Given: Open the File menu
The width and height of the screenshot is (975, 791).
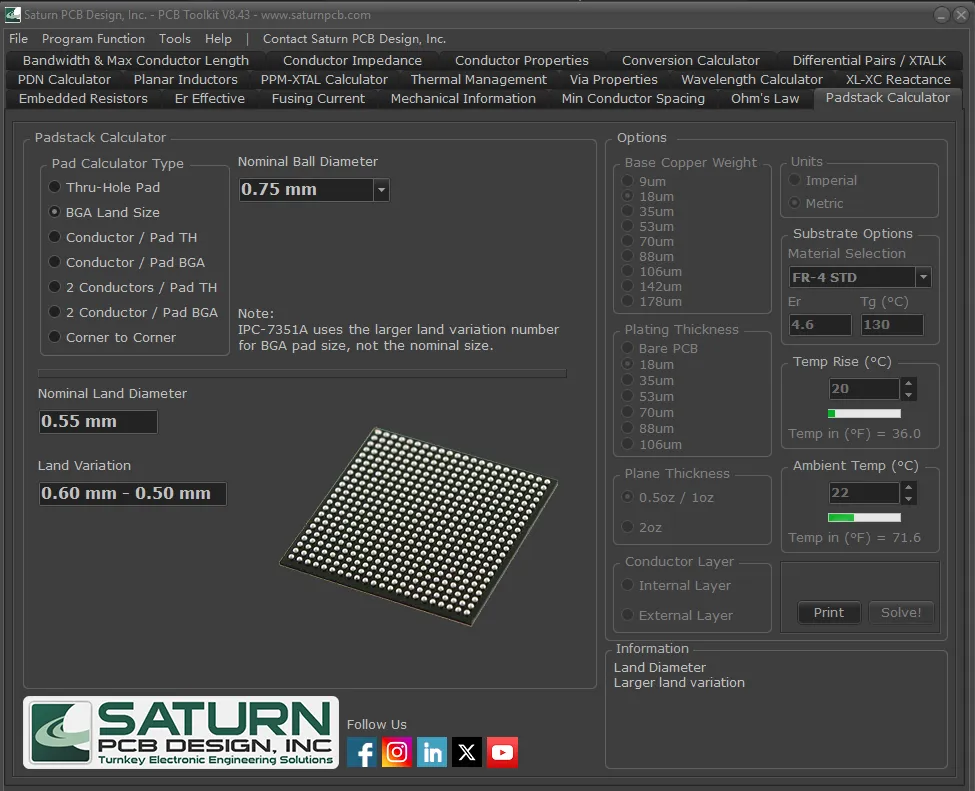Looking at the screenshot, I should click(x=19, y=39).
